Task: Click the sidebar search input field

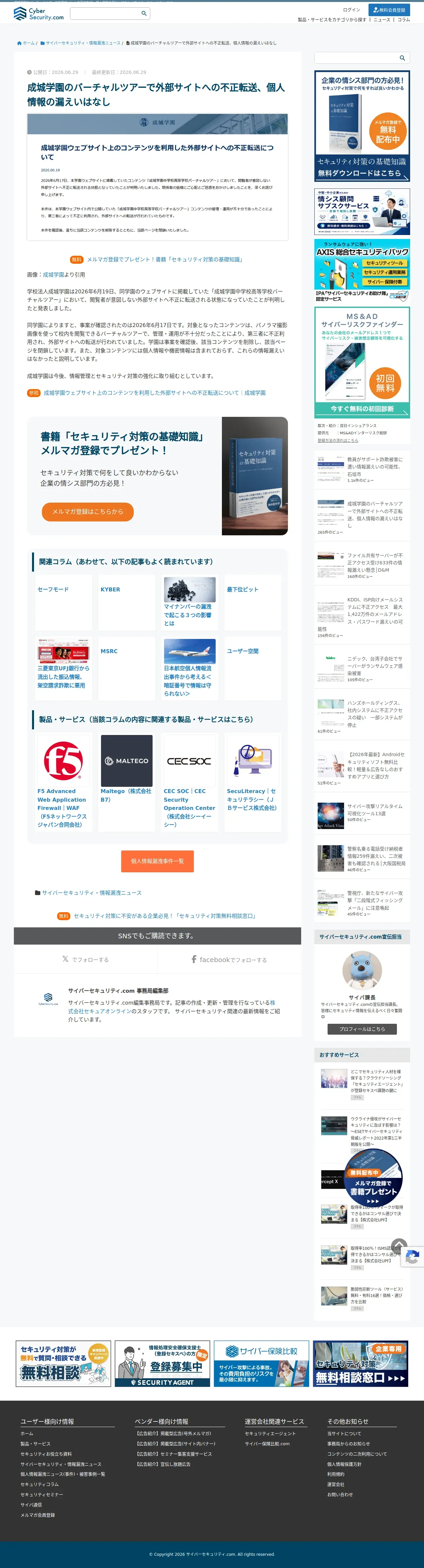Action: point(356,58)
